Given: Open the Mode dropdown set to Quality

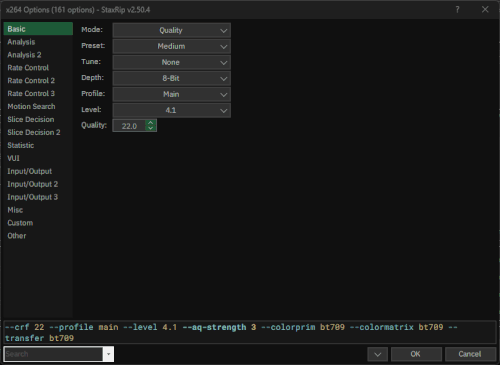Looking at the screenshot, I should 171,30.
